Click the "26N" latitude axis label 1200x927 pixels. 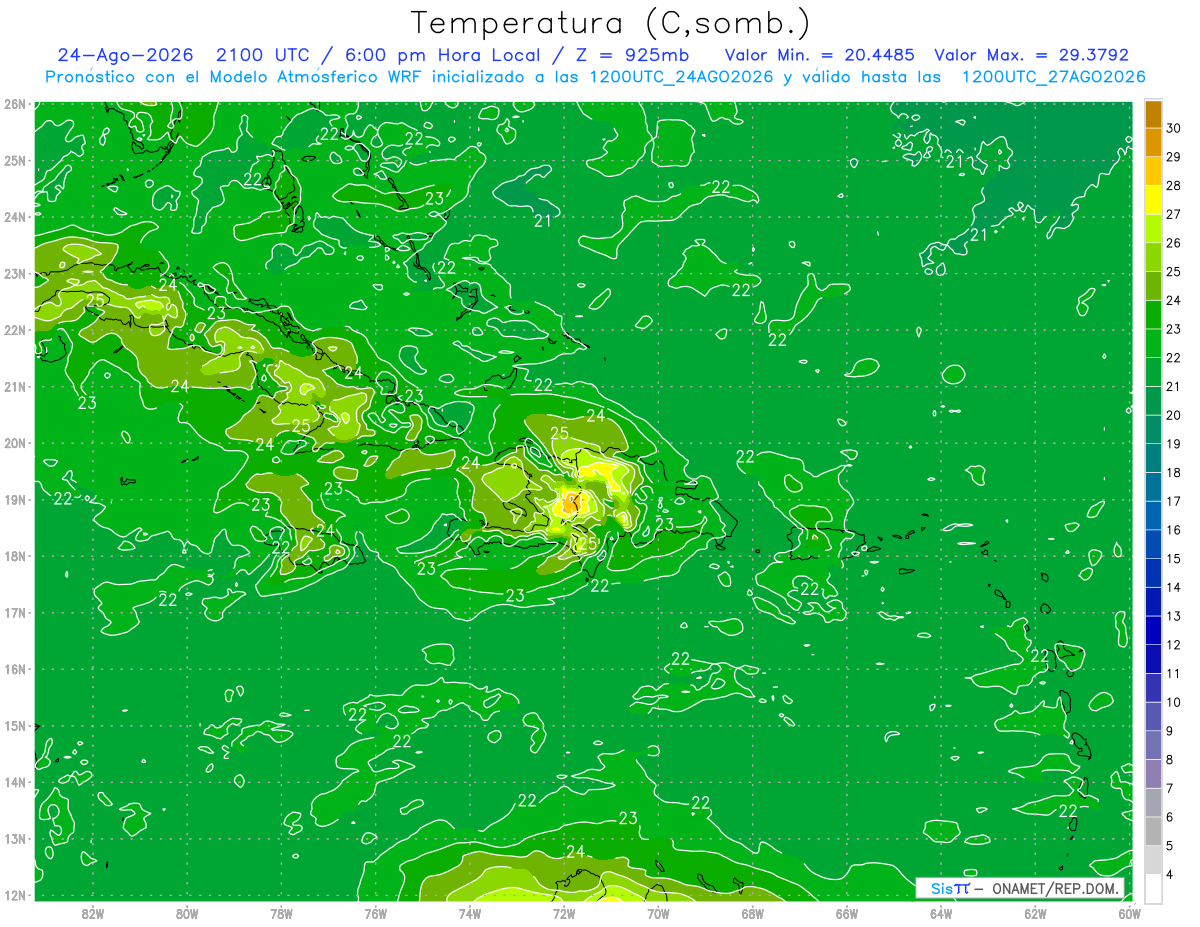tap(15, 104)
